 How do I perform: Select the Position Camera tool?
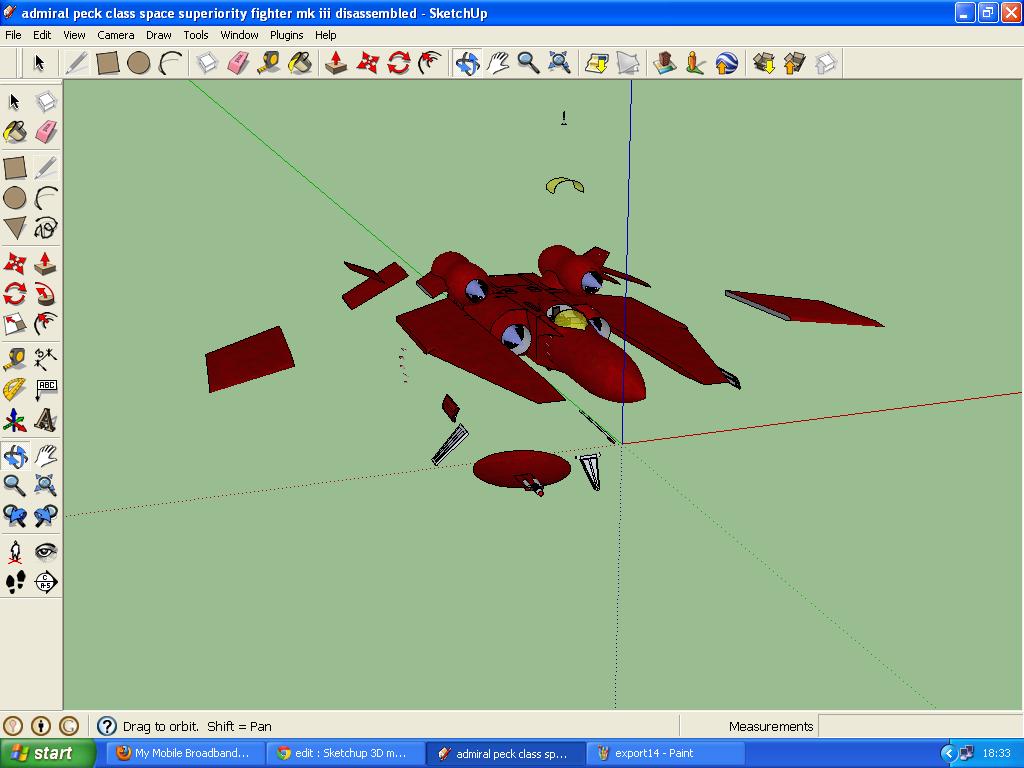tap(14, 552)
